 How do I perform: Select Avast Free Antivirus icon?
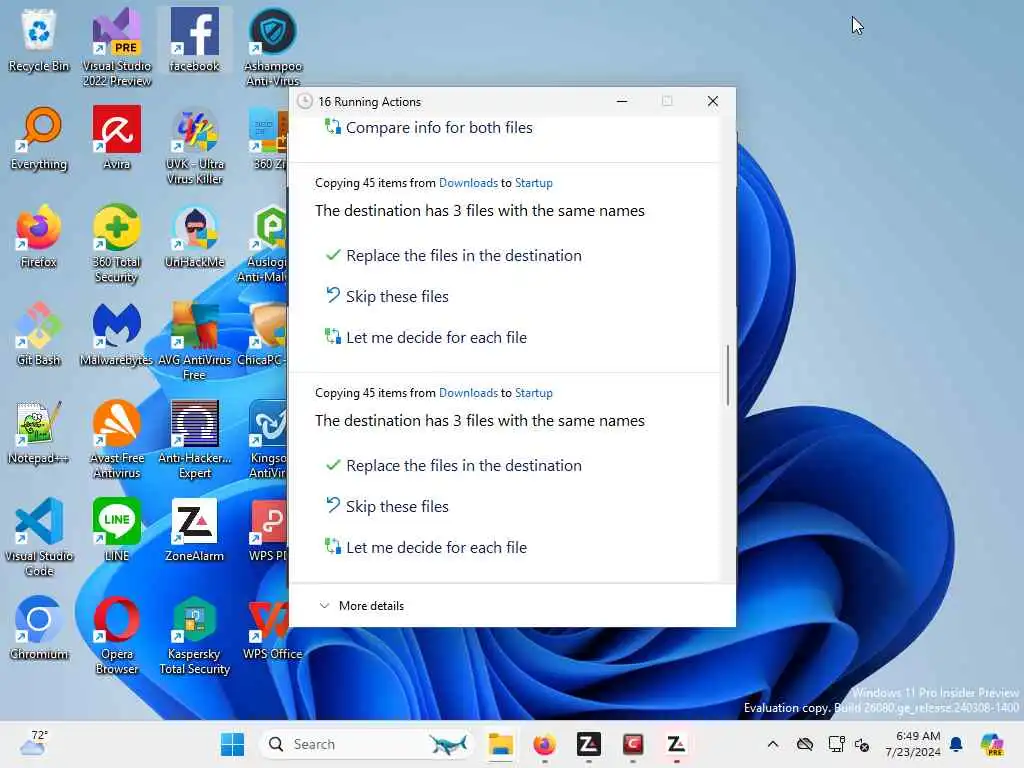point(117,439)
